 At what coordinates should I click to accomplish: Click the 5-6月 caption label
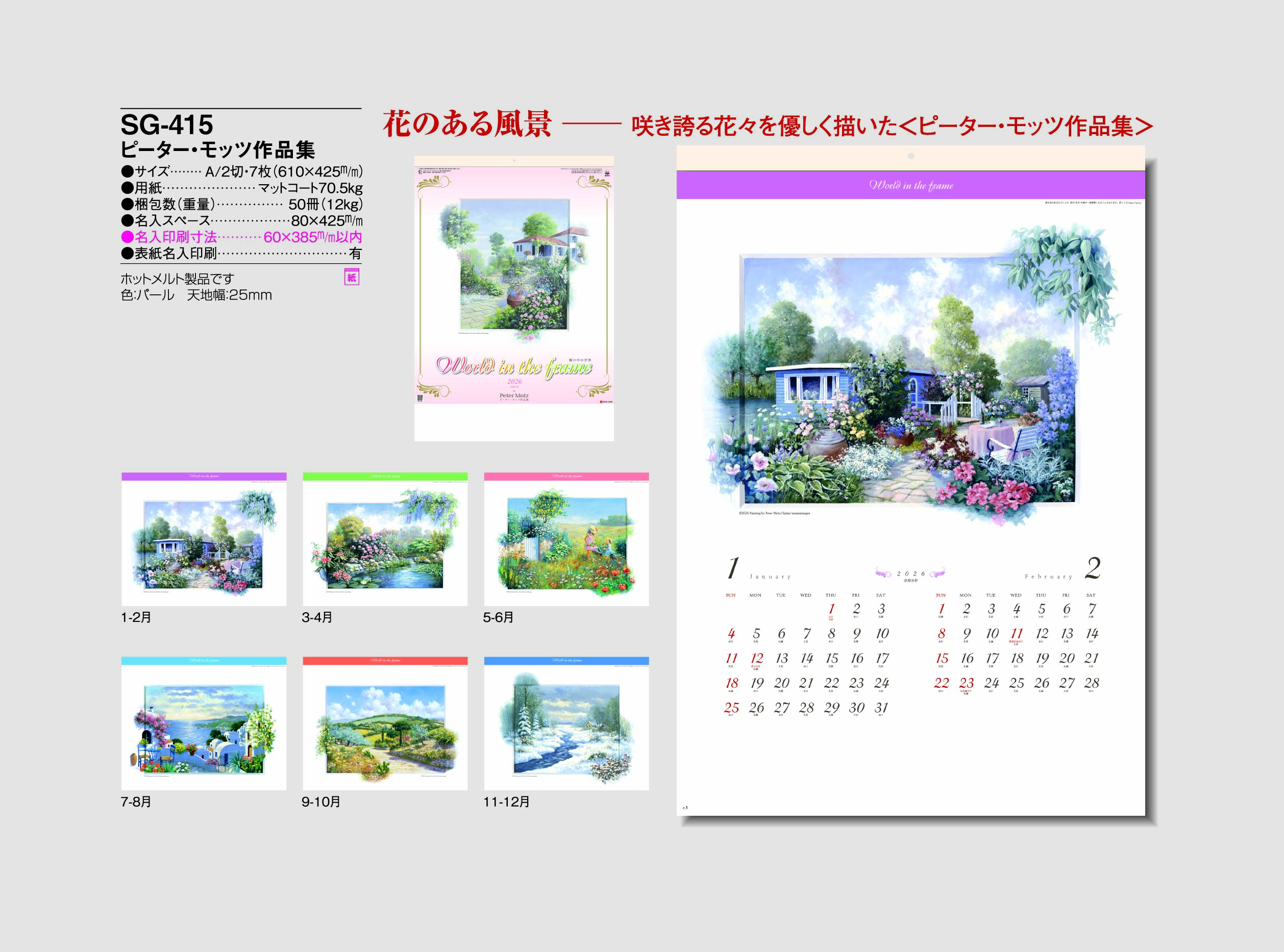498,617
